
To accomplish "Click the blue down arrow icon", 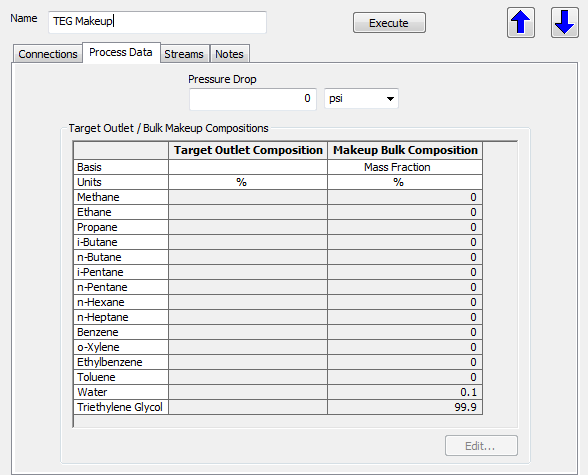I will pyautogui.click(x=564, y=22).
